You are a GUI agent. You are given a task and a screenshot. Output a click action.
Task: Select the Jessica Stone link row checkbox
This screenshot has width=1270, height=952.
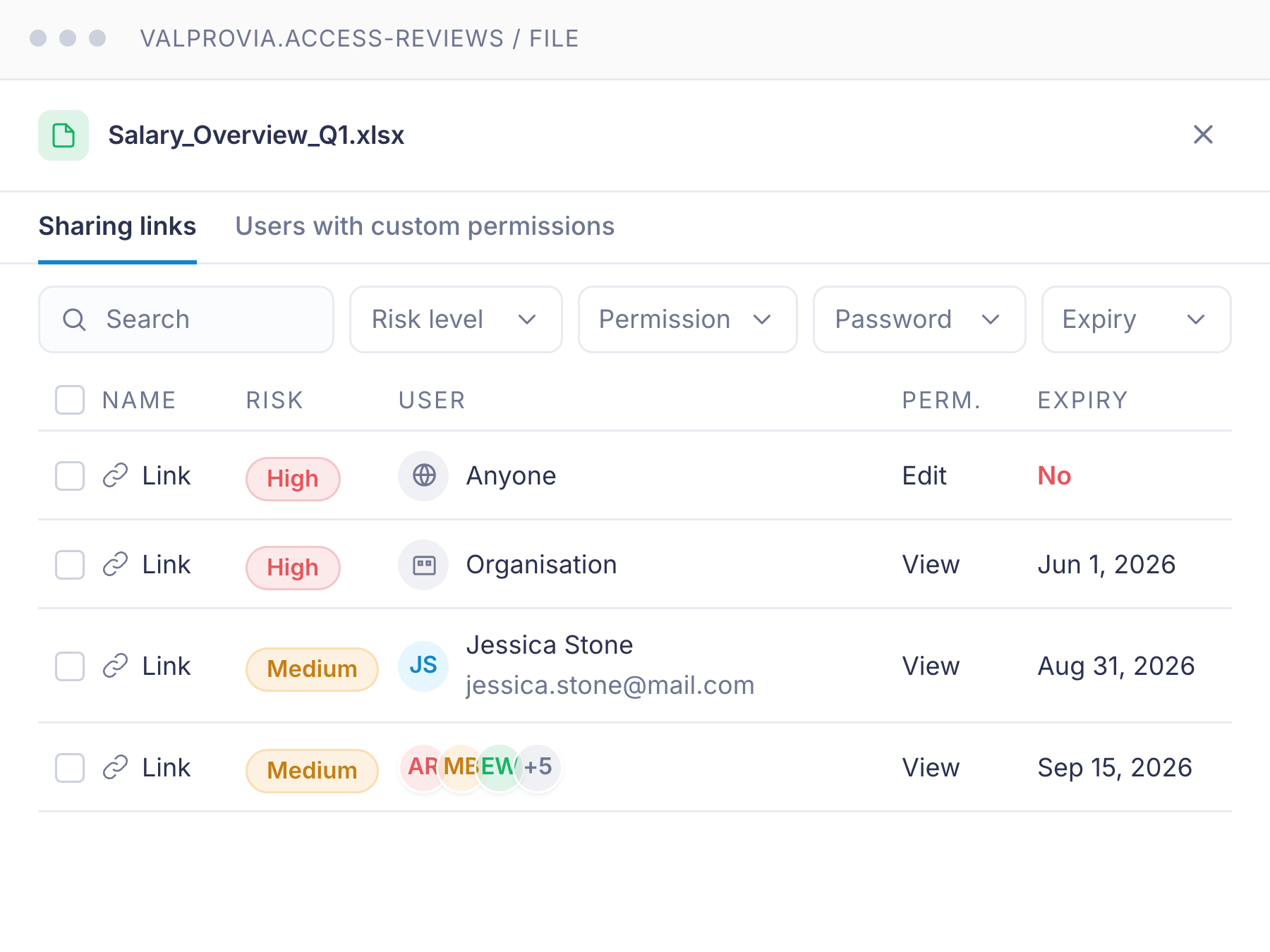coord(70,666)
